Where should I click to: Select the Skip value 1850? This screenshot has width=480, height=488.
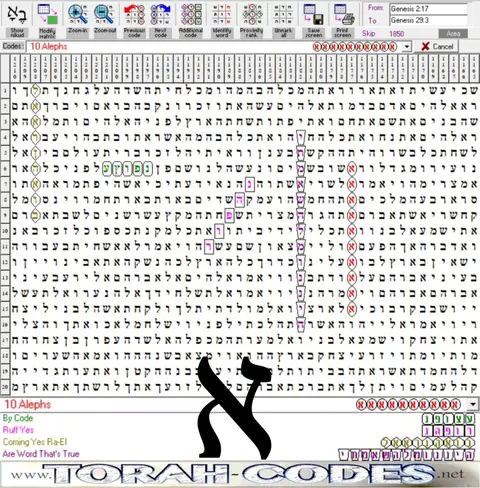396,34
